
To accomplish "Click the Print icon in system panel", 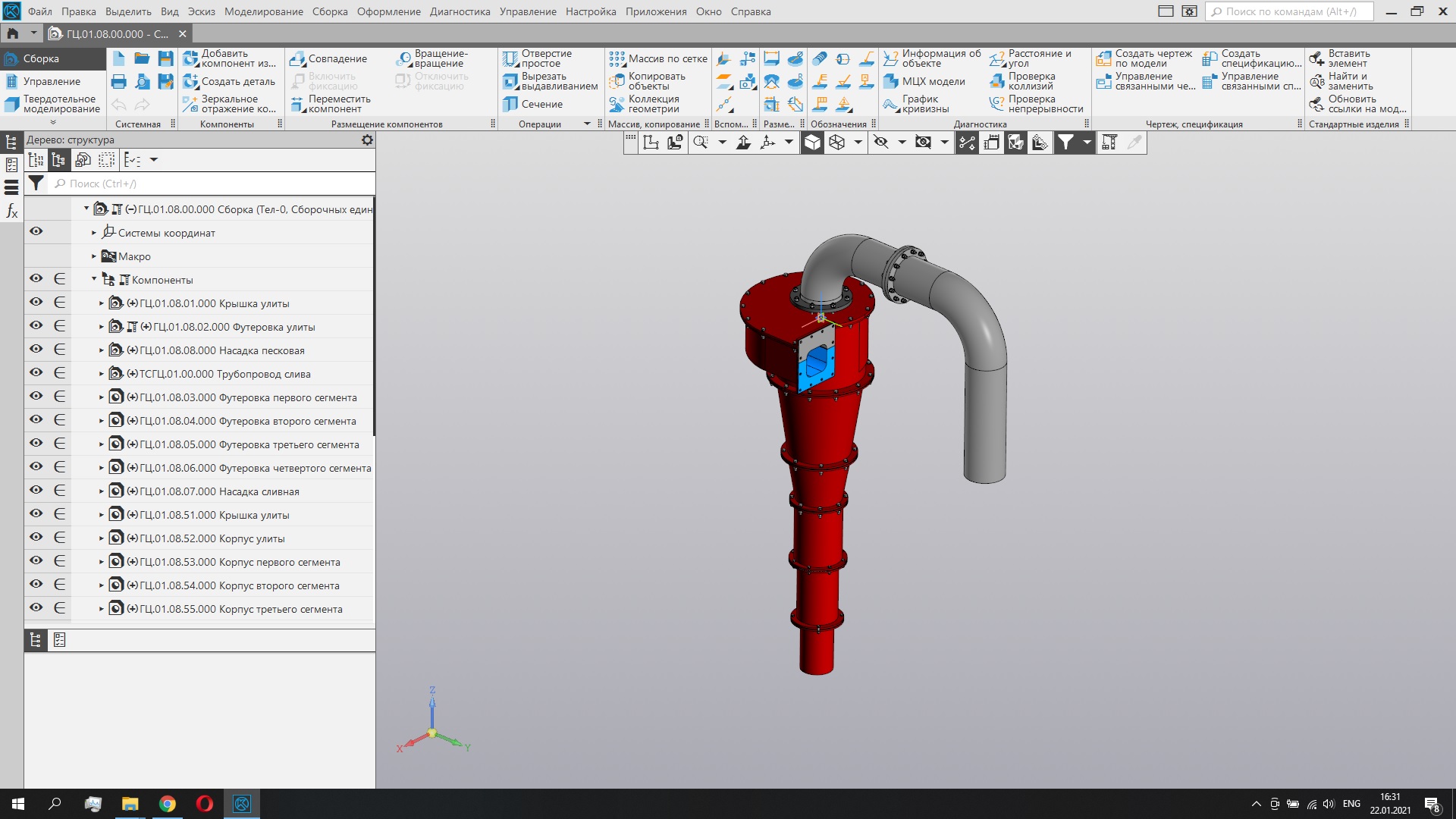I will coord(119,81).
